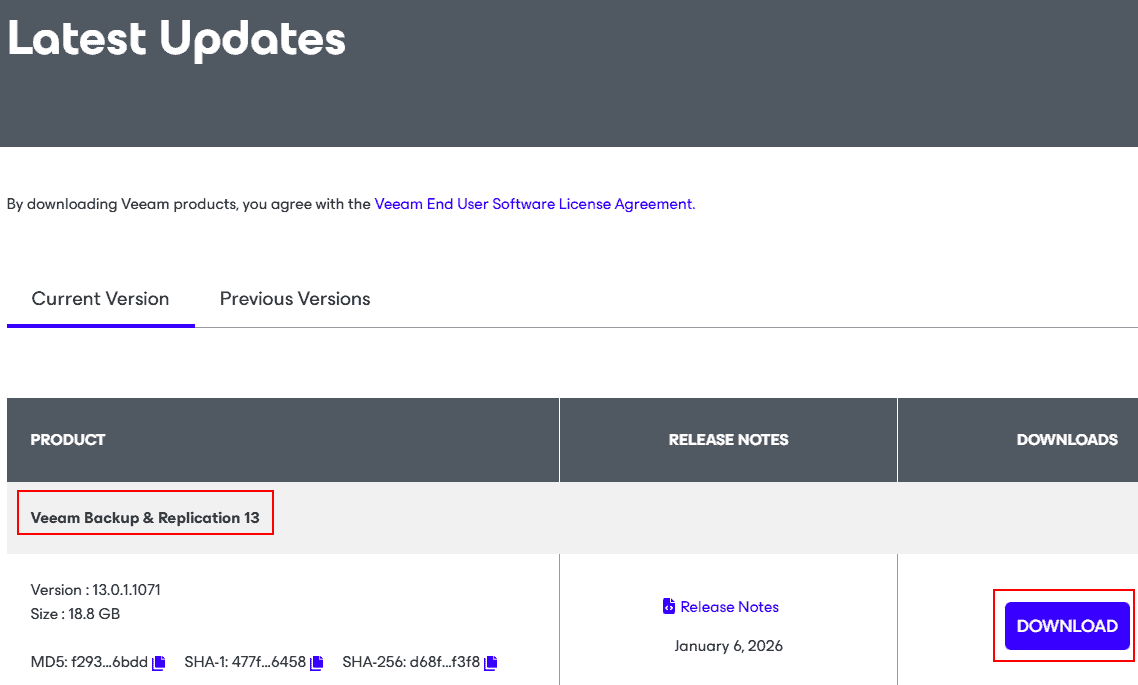This screenshot has height=685, width=1138.
Task: Click the Size : 18.8 GB text
Action: pos(75,614)
